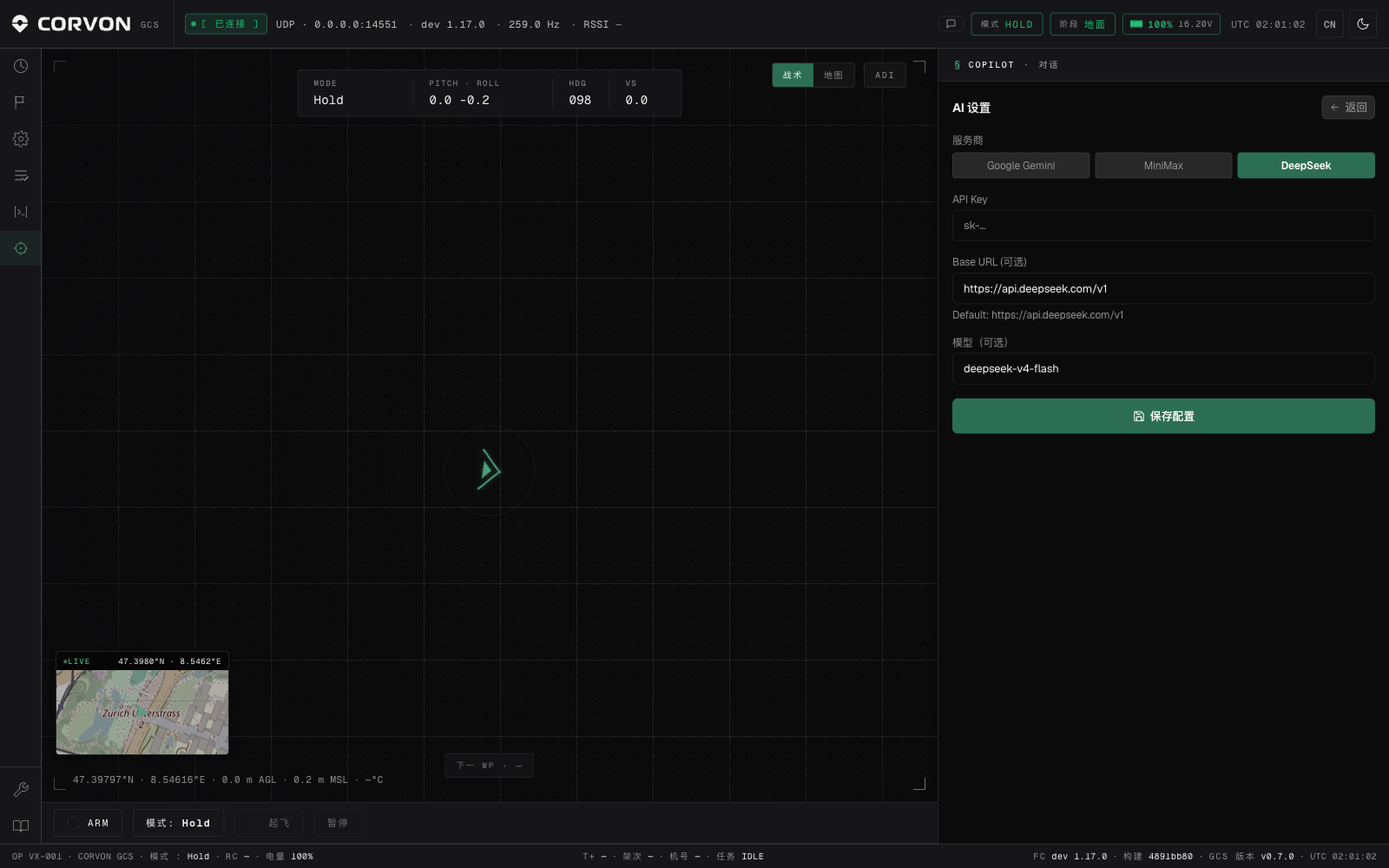This screenshot has height=868, width=1389.
Task: Toggle dark mode moon icon
Action: tap(1363, 24)
